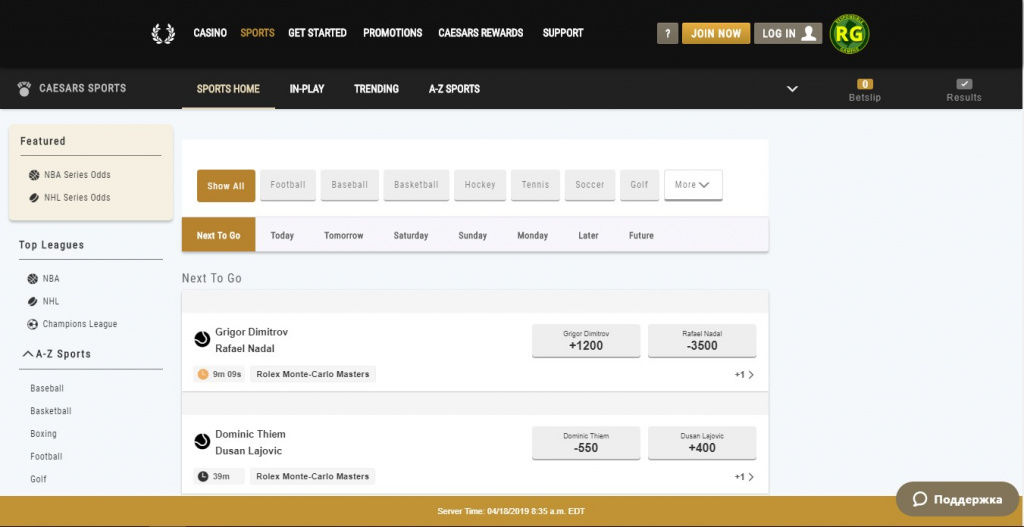Open the Betslip counter icon
This screenshot has height=527, width=1024.
tap(865, 84)
